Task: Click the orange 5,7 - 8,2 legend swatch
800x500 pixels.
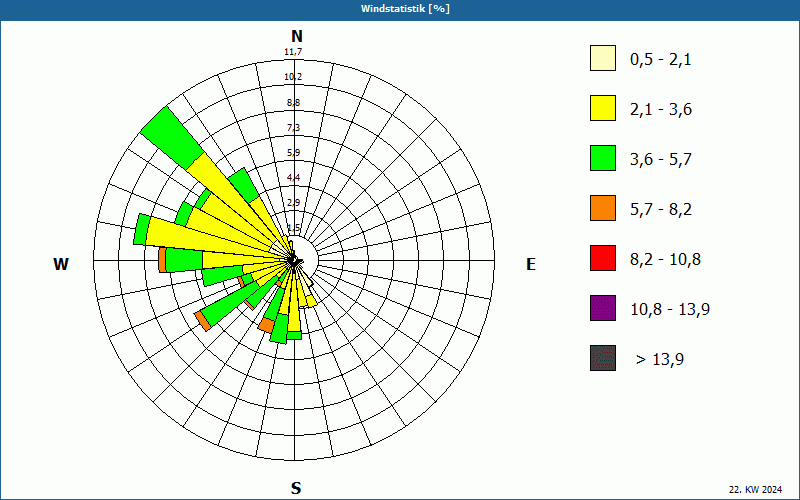Action: coord(603,208)
